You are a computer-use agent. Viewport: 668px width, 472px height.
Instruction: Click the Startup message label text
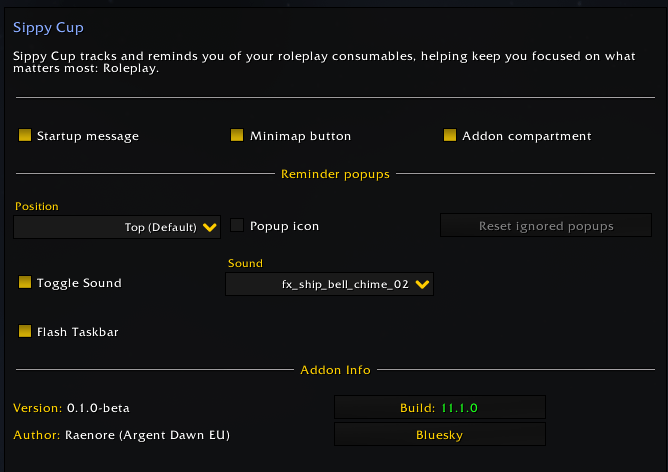(x=88, y=136)
